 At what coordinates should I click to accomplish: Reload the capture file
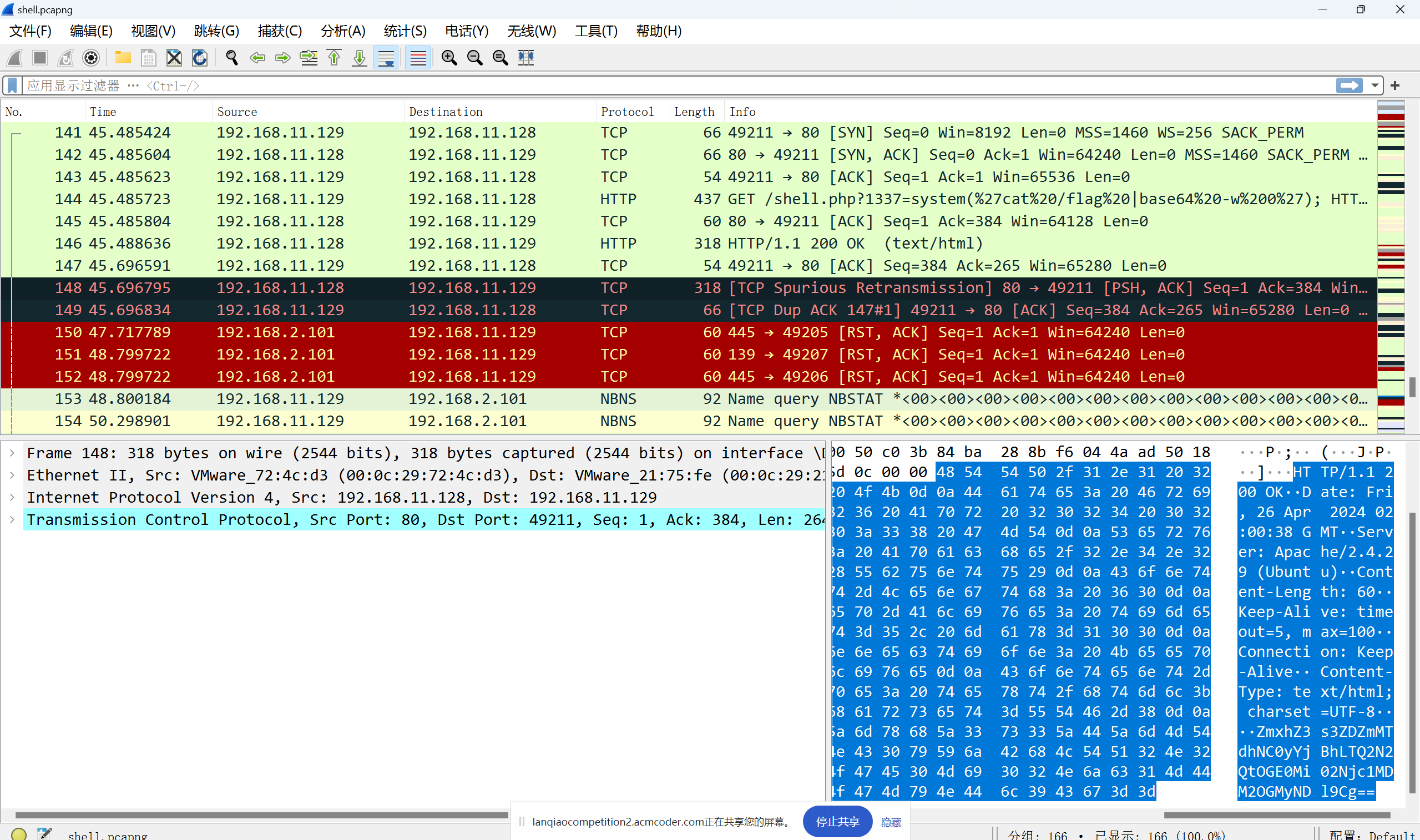point(200,57)
